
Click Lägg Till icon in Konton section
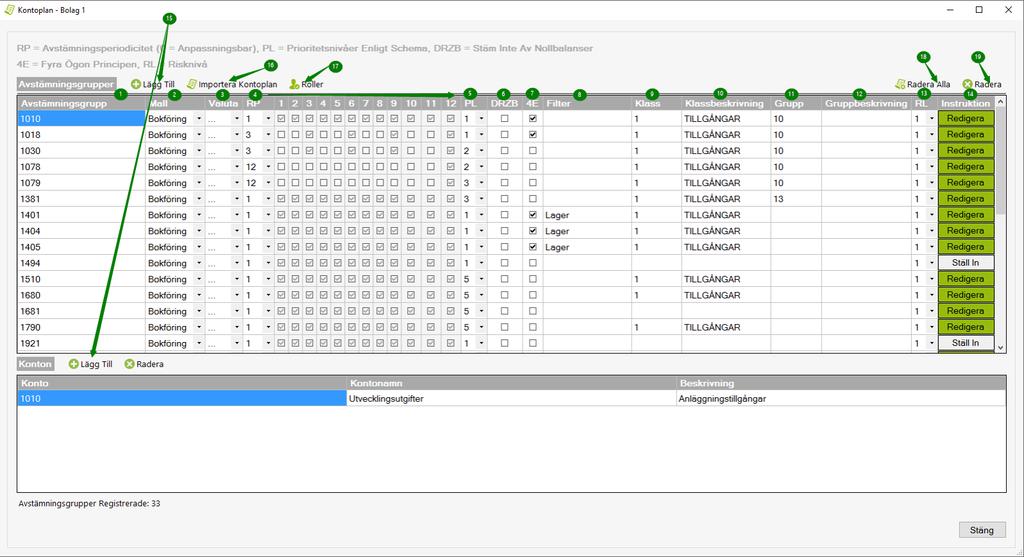pos(74,364)
